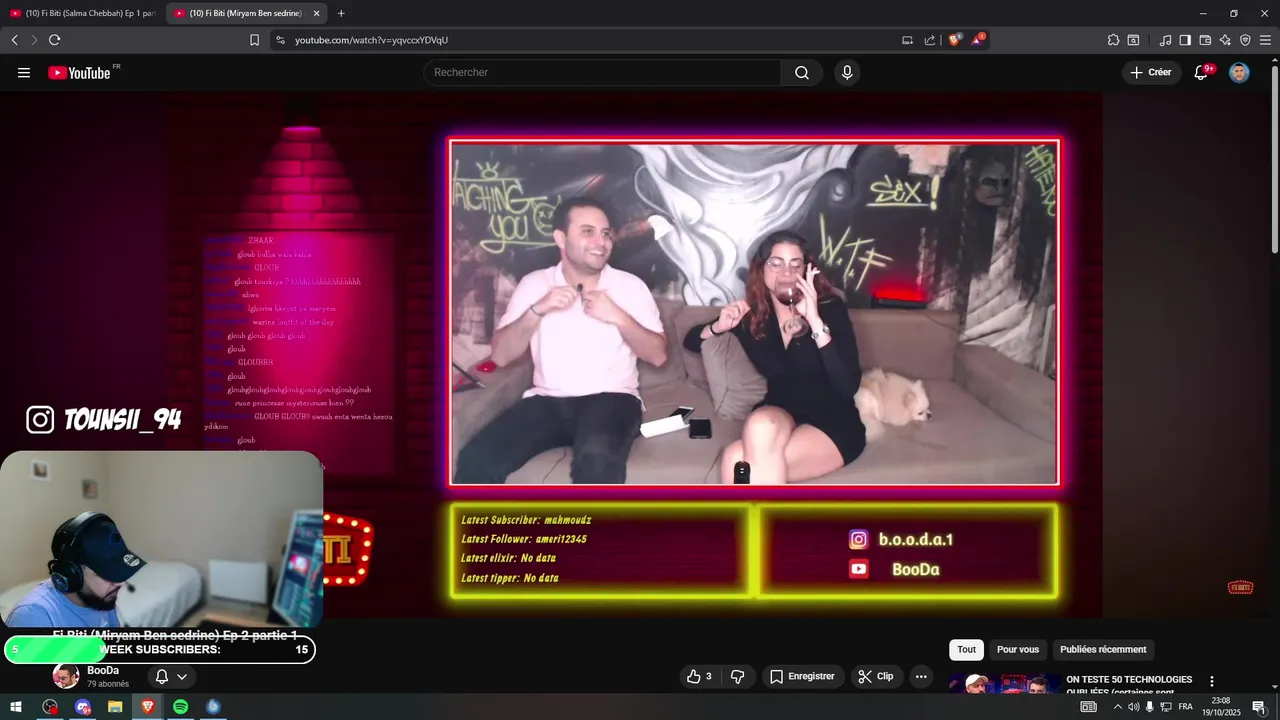Viewport: 1280px width, 720px height.
Task: Open site settings icon in address bar
Action: (280, 40)
